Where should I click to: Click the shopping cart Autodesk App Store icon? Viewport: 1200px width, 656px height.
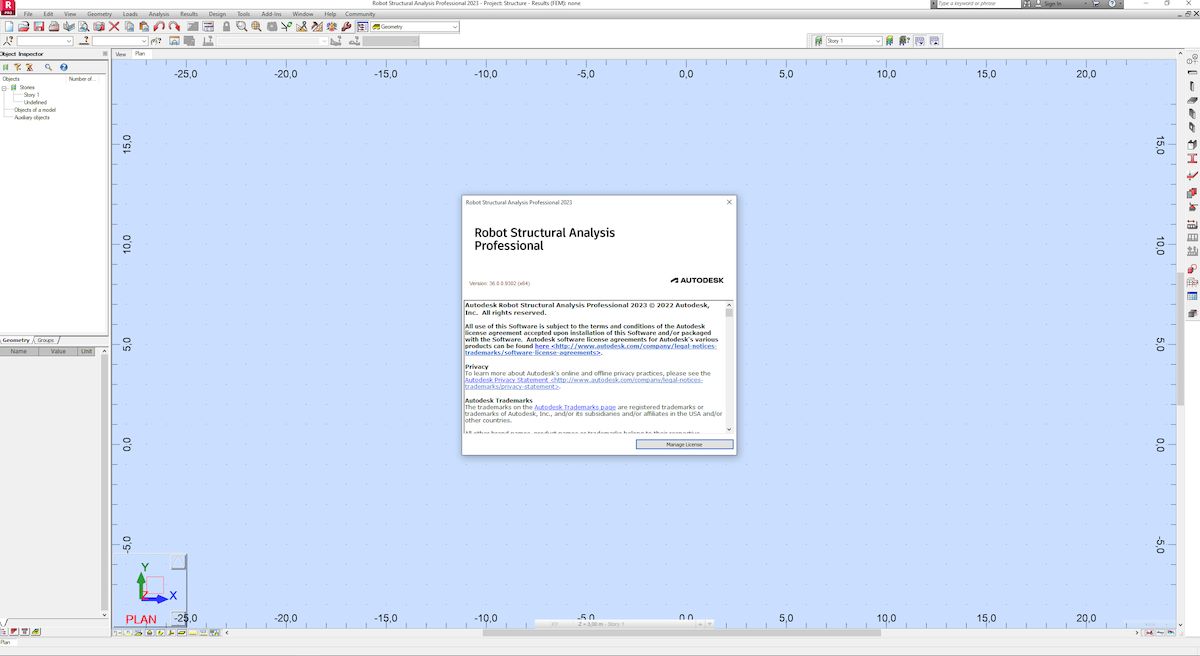click(1095, 4)
